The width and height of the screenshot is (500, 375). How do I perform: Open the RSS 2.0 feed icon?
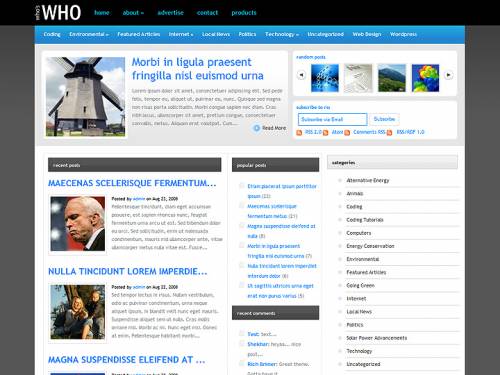299,133
